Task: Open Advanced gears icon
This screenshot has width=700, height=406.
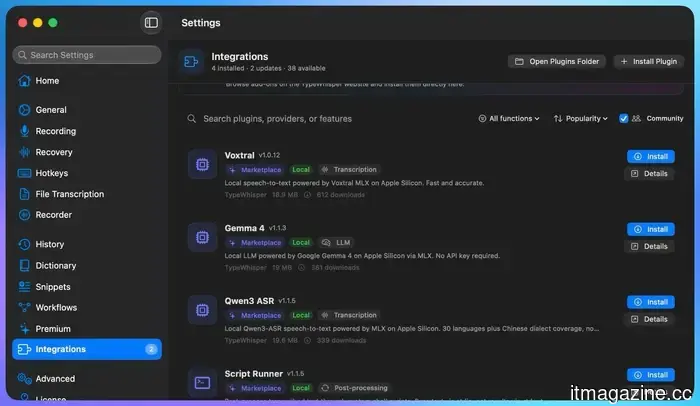Action: [x=25, y=379]
